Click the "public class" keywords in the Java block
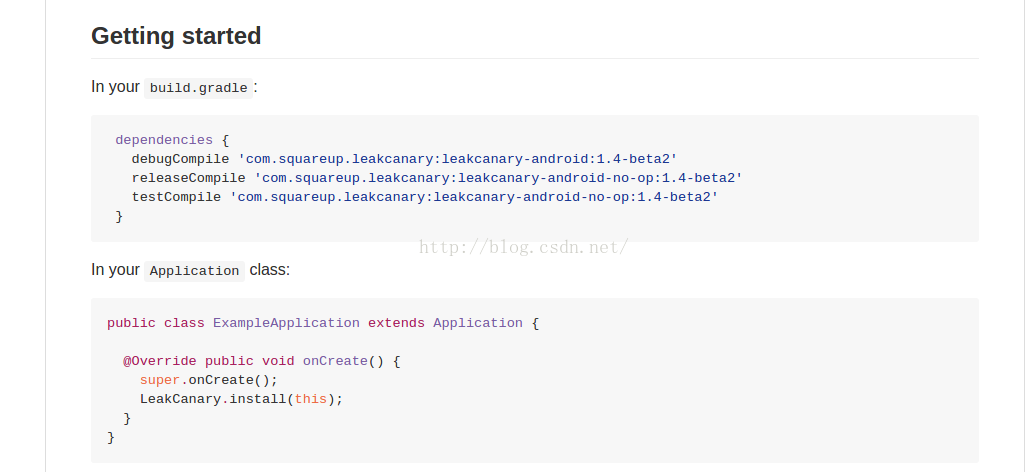Viewport: 1030px width, 472px height. (156, 323)
